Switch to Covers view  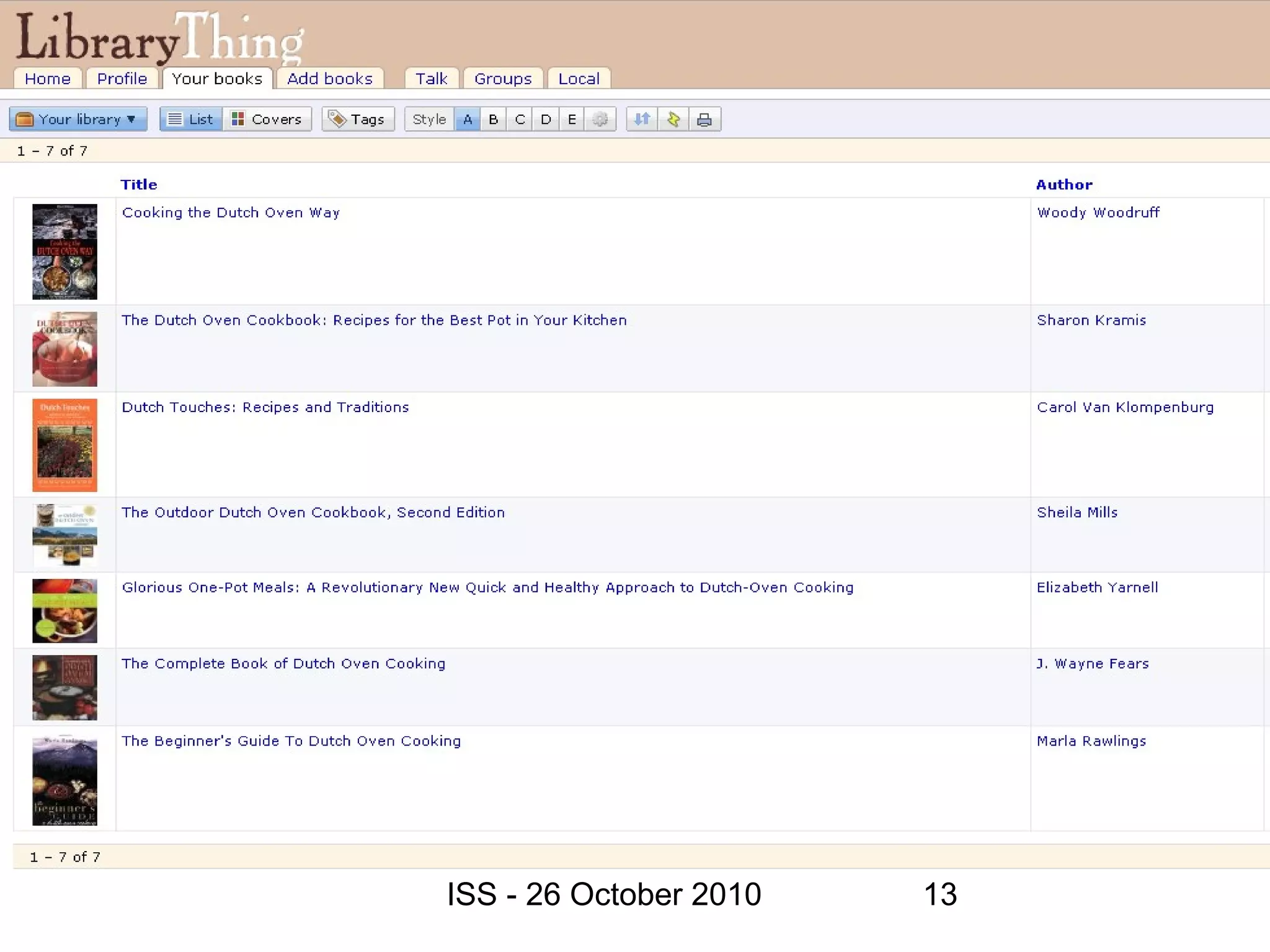pos(267,119)
